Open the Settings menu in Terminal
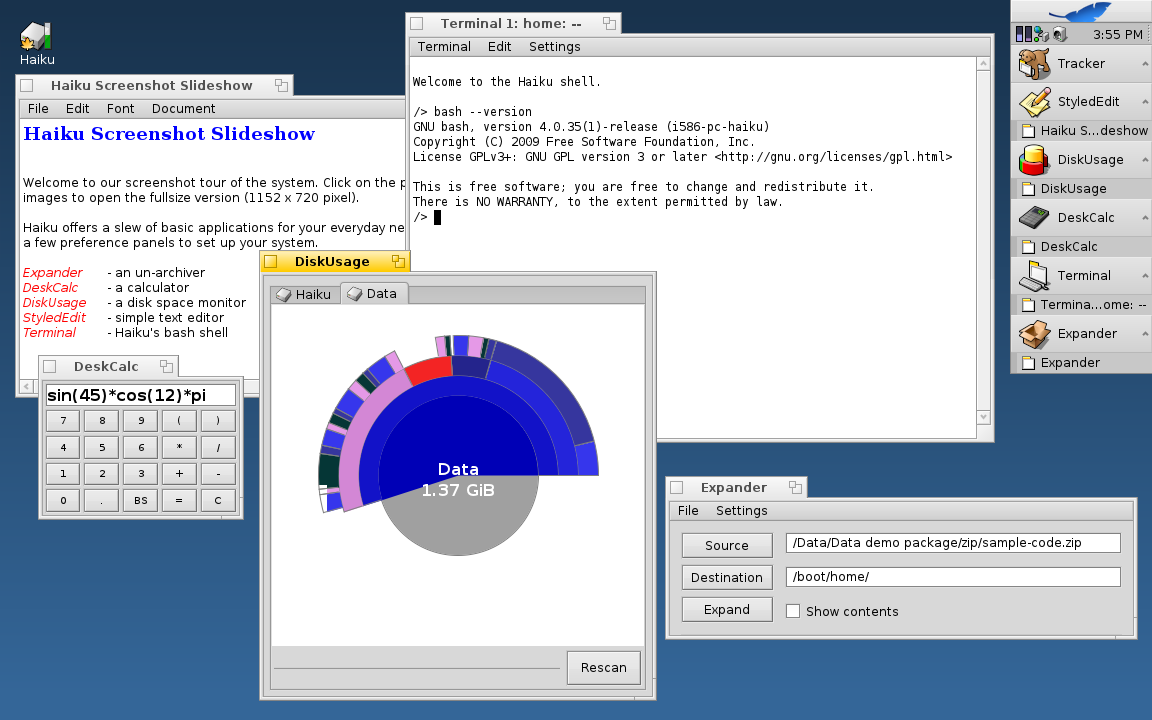1152x720 pixels. coord(554,47)
